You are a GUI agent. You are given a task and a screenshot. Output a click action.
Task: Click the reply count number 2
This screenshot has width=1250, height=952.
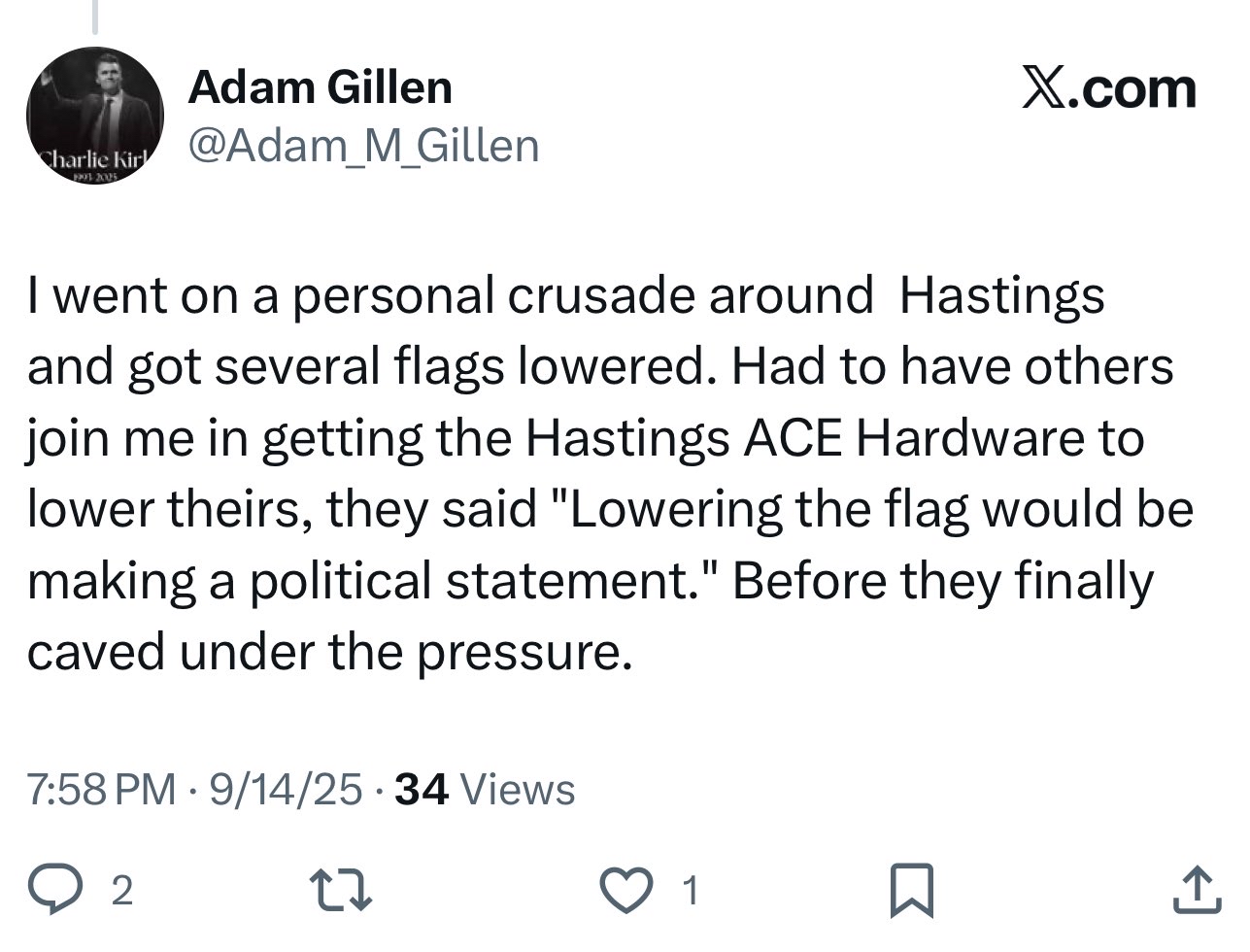[121, 891]
